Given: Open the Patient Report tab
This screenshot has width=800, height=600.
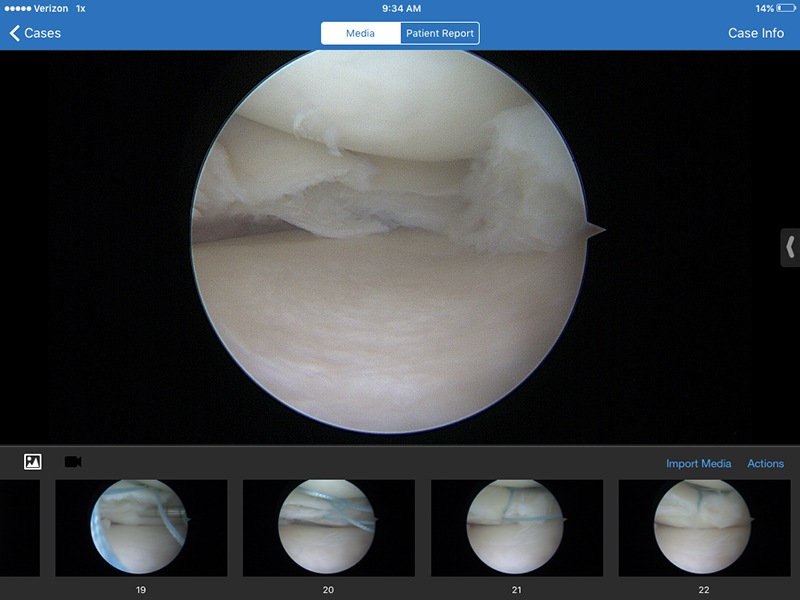Looking at the screenshot, I should click(440, 33).
